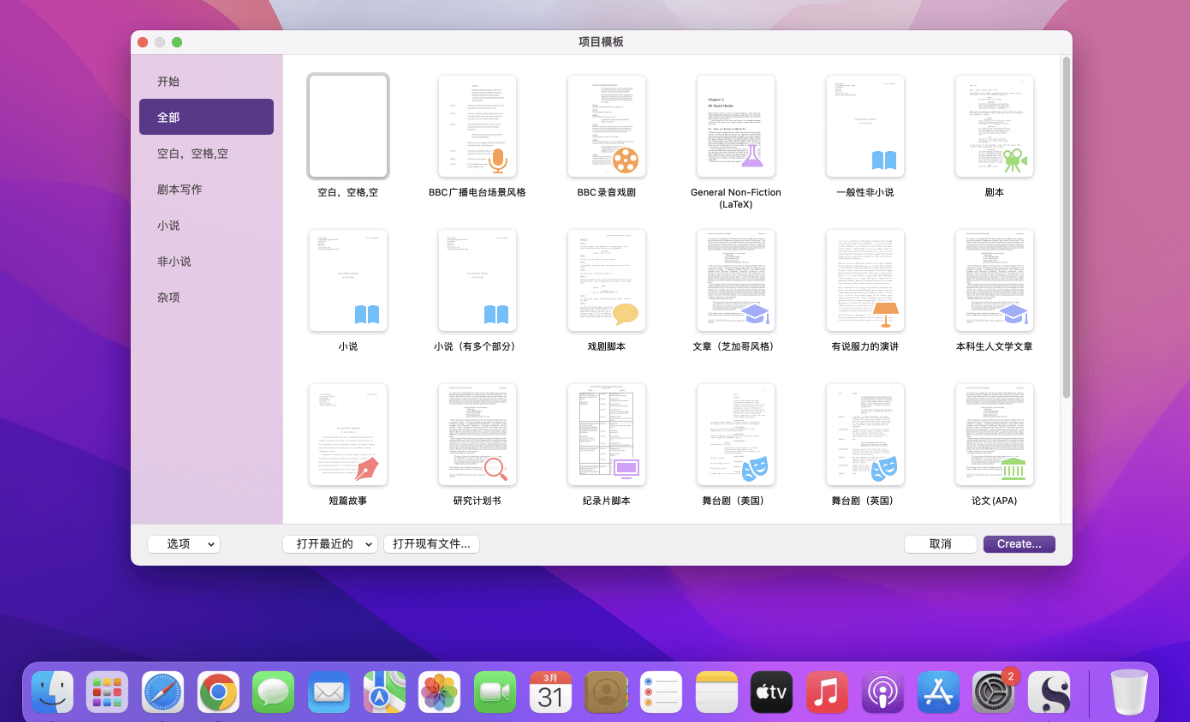The height and width of the screenshot is (722, 1190).
Task: Select the BBC录音戏剧 template
Action: 606,126
